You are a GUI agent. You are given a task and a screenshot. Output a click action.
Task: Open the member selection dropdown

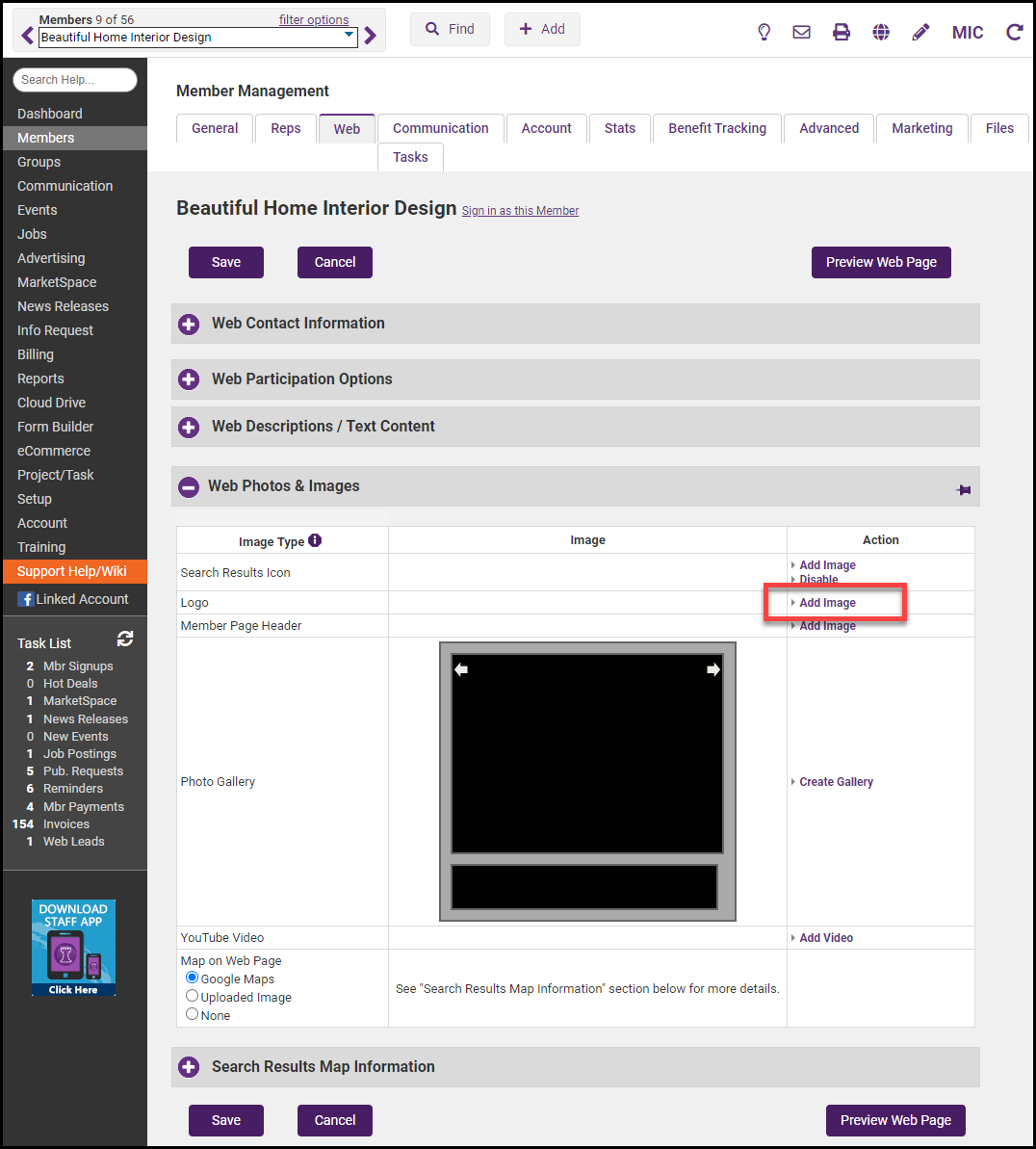tap(349, 37)
